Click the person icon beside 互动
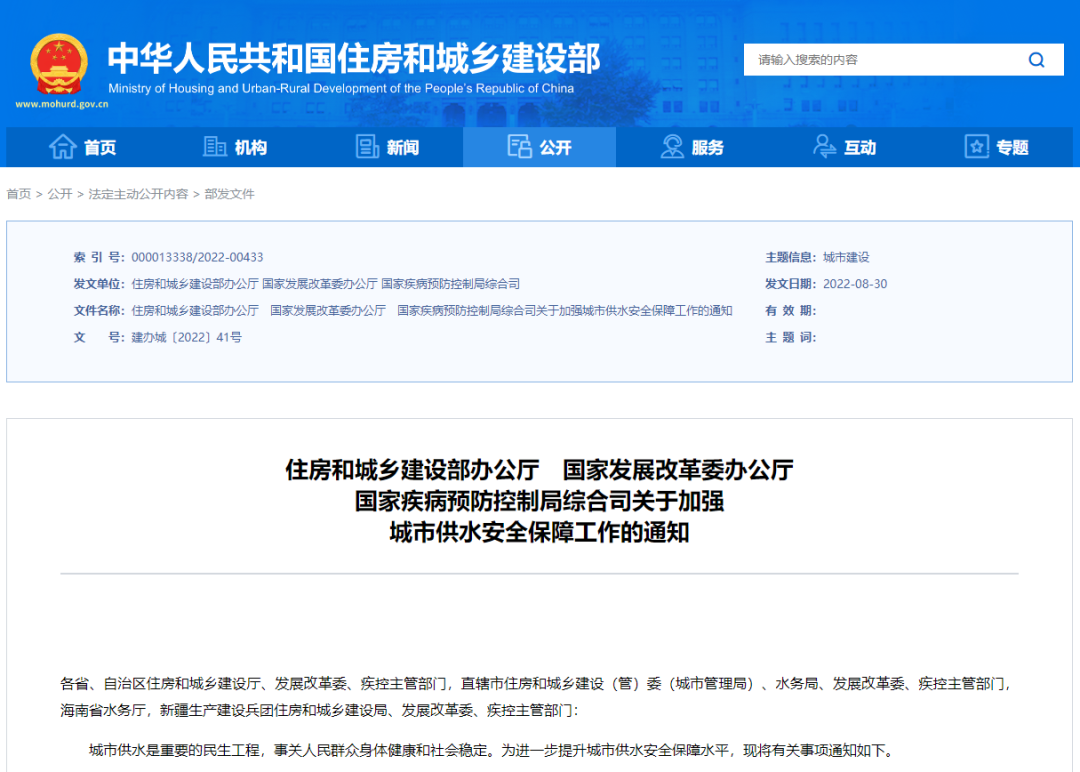Viewport: 1080px width, 772px height. coord(824,147)
